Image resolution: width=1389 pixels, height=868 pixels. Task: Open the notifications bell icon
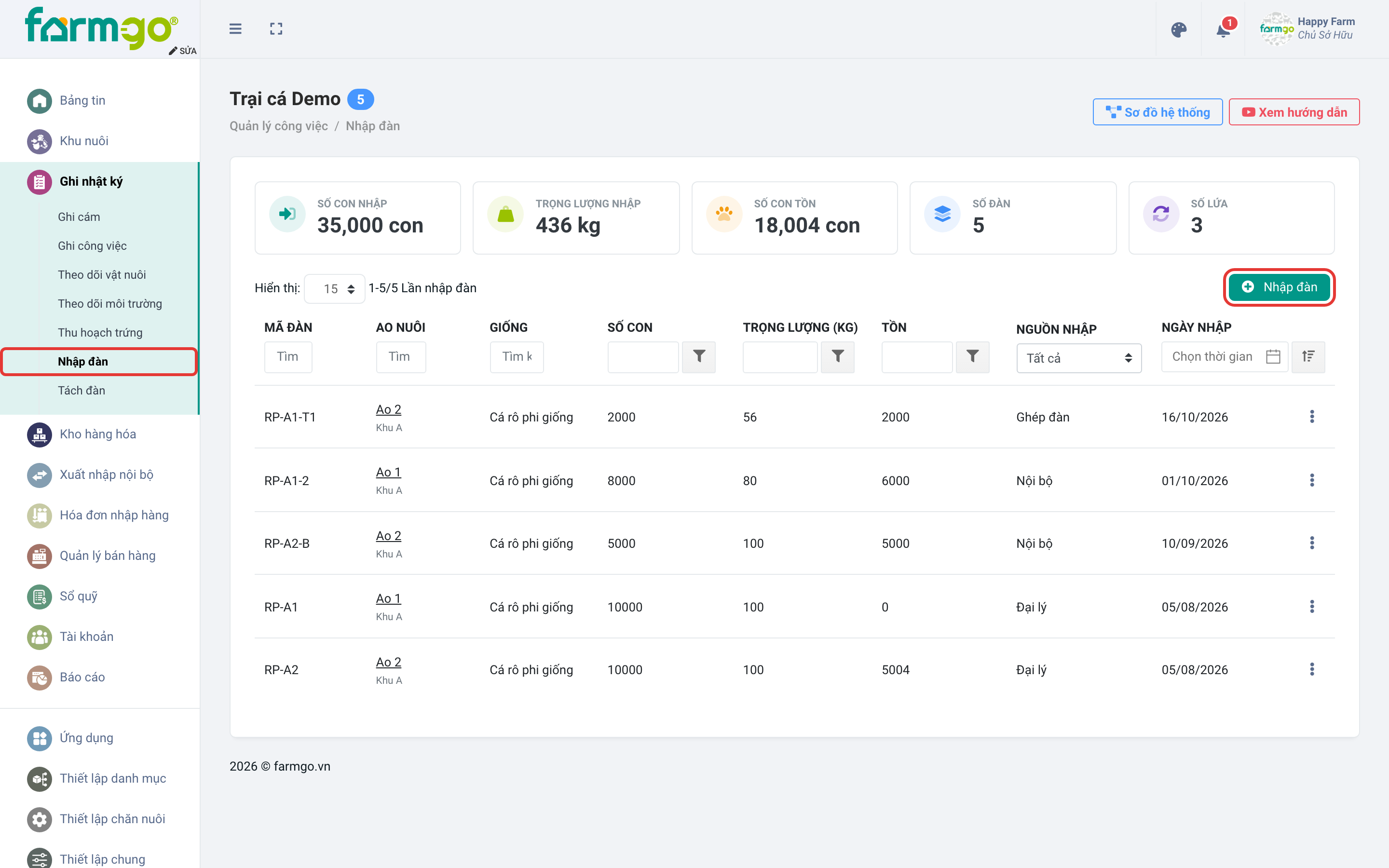pos(1223,29)
